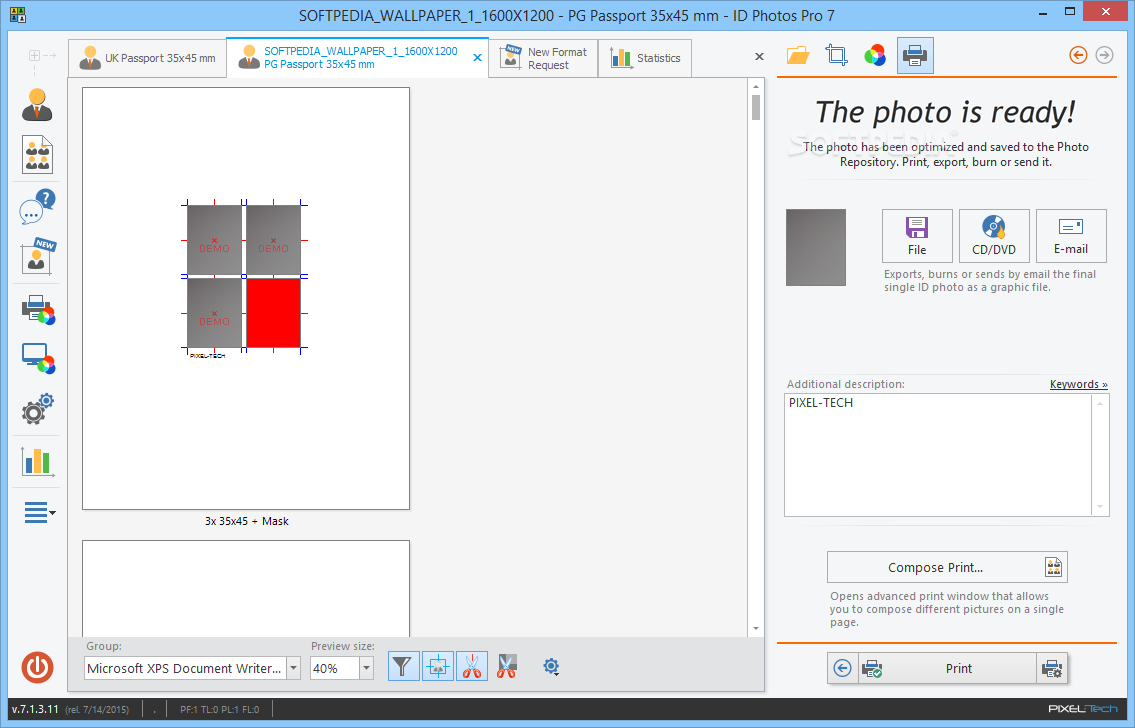Open the single person photo tool in sidebar

[x=37, y=105]
